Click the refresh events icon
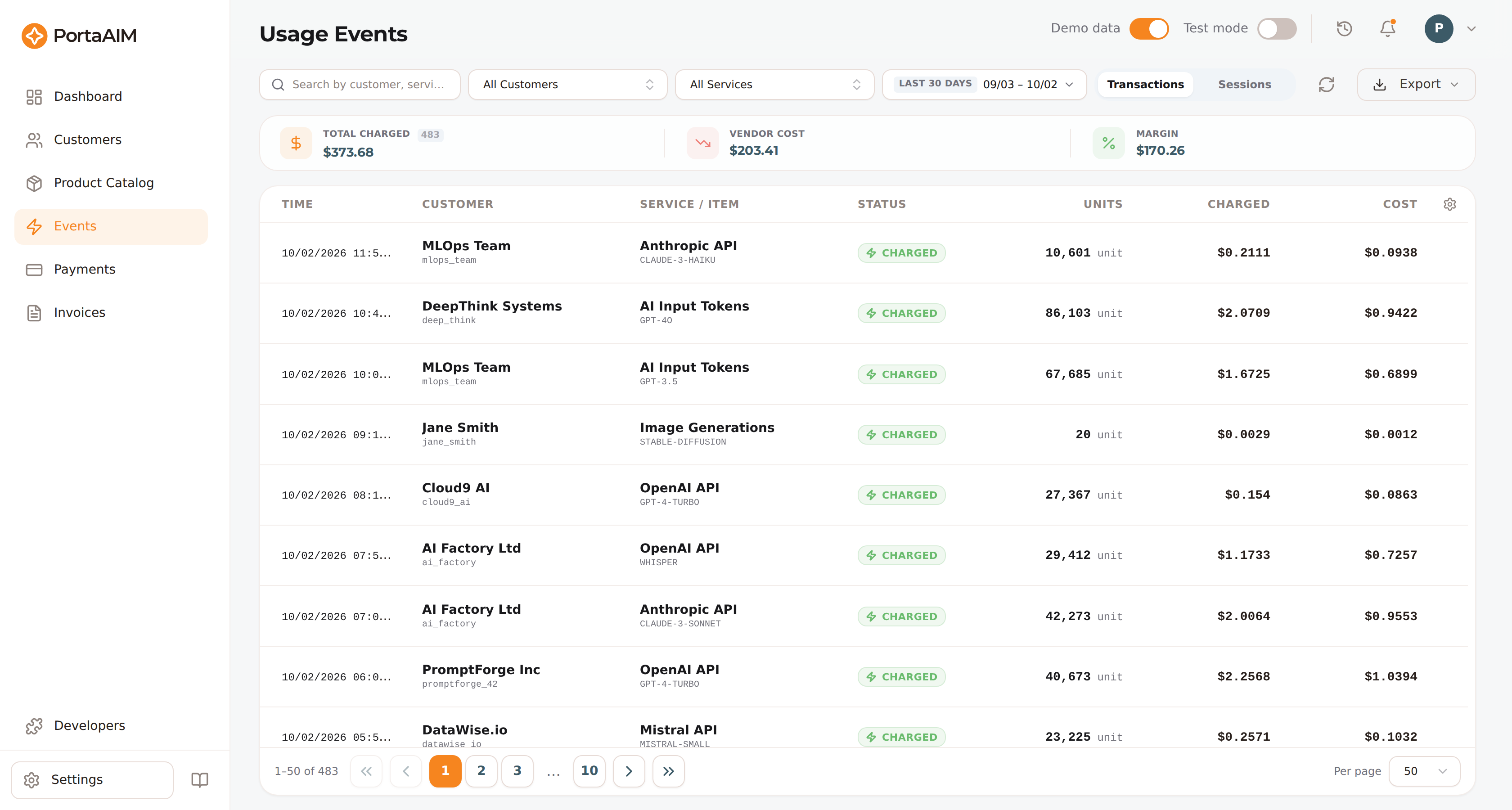Image resolution: width=1512 pixels, height=810 pixels. point(1327,85)
